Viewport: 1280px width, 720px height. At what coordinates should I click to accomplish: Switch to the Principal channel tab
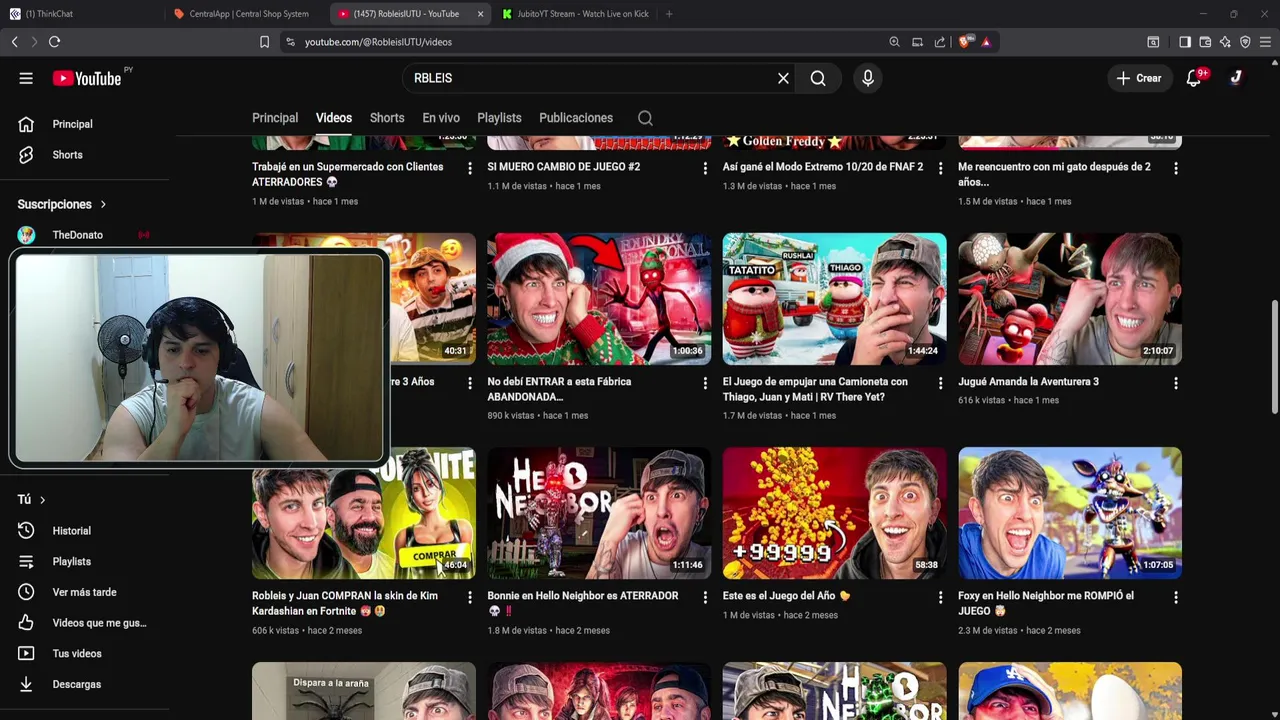tap(275, 118)
